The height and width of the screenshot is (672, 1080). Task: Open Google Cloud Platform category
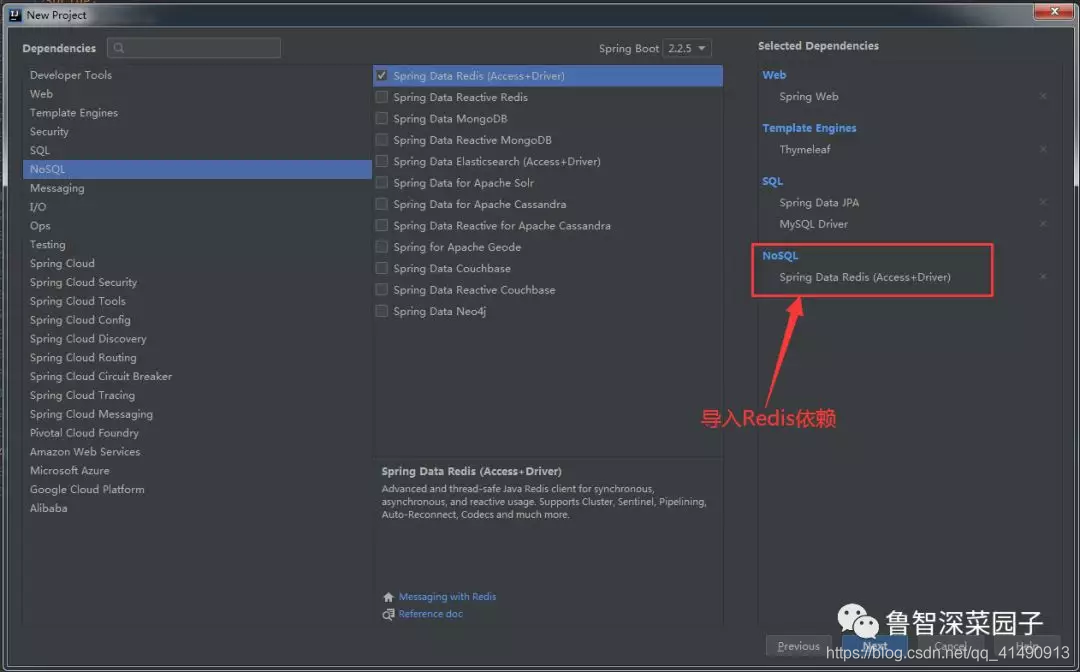click(197, 490)
